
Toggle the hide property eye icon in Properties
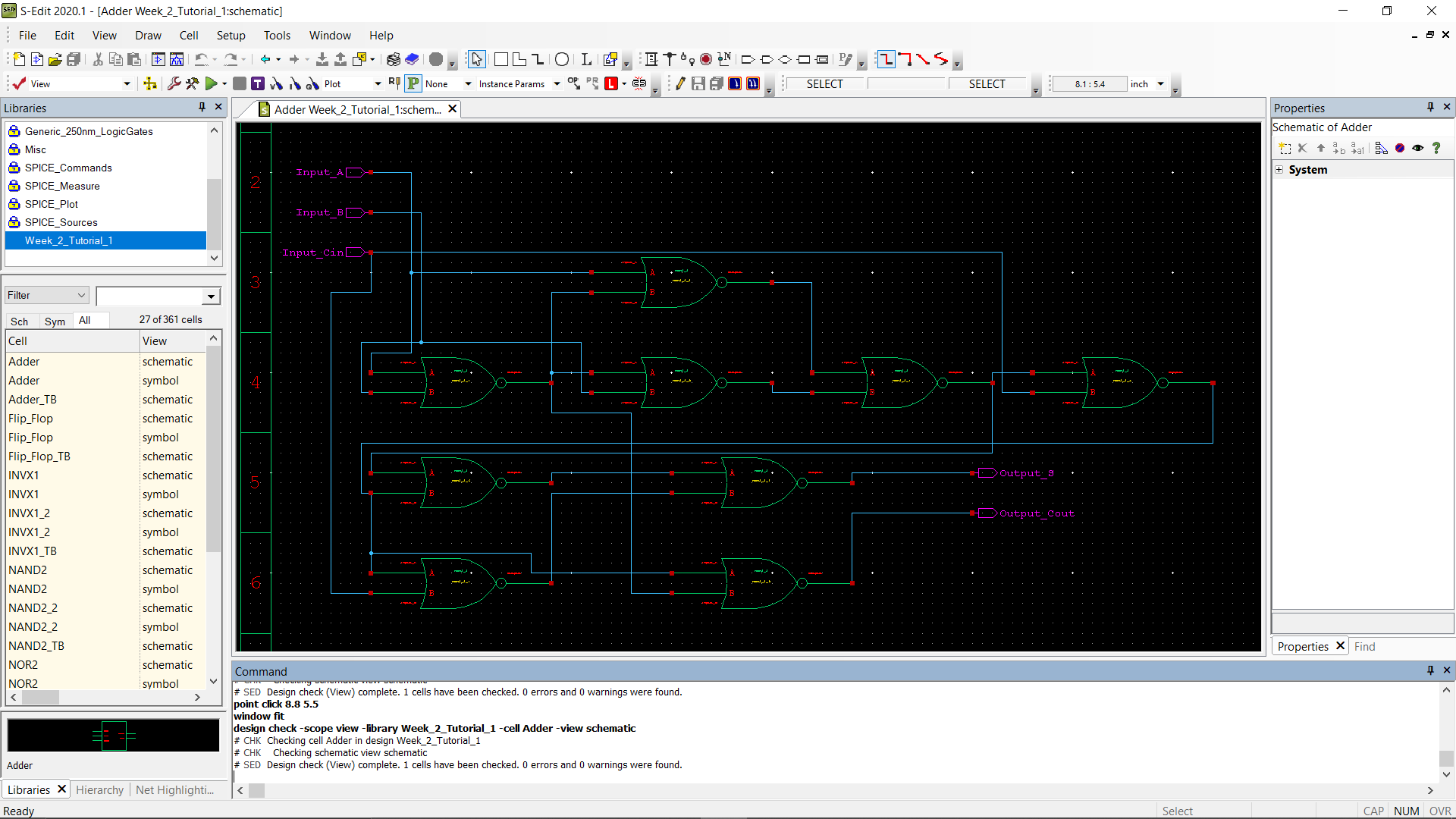tap(1417, 148)
